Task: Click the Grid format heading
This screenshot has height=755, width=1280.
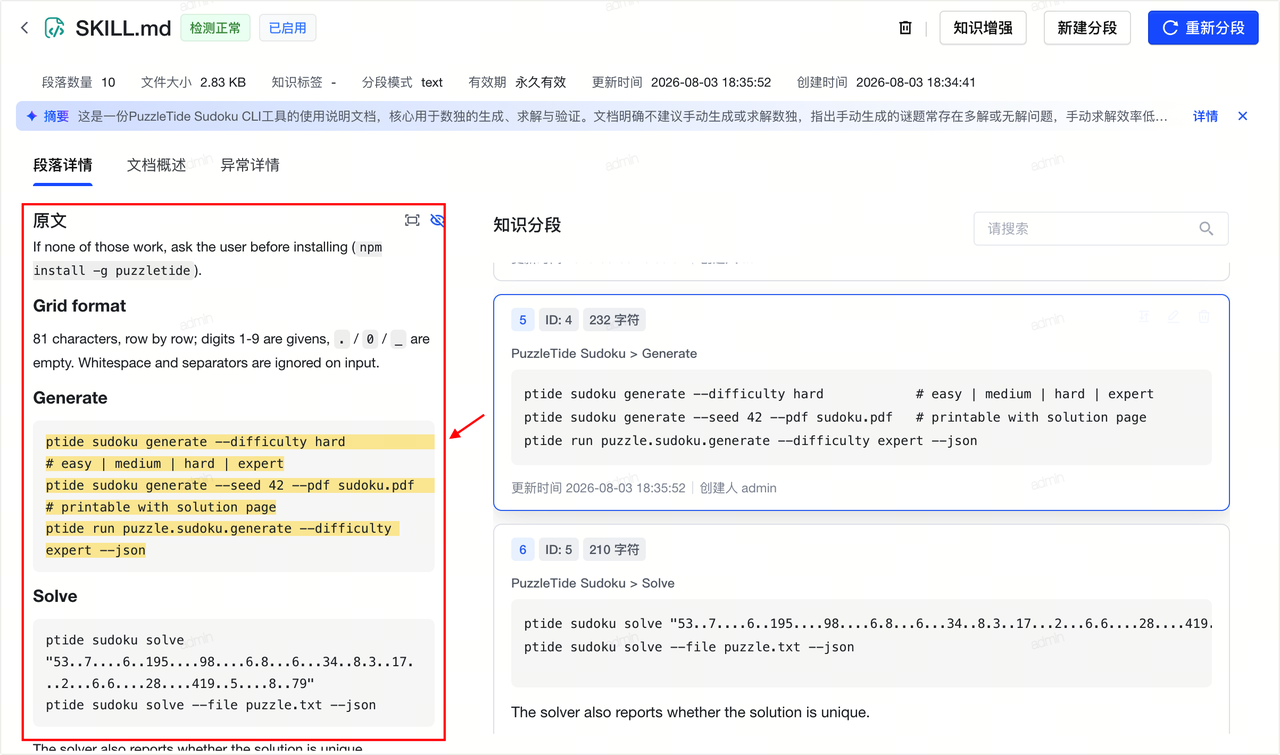Action: [80, 305]
